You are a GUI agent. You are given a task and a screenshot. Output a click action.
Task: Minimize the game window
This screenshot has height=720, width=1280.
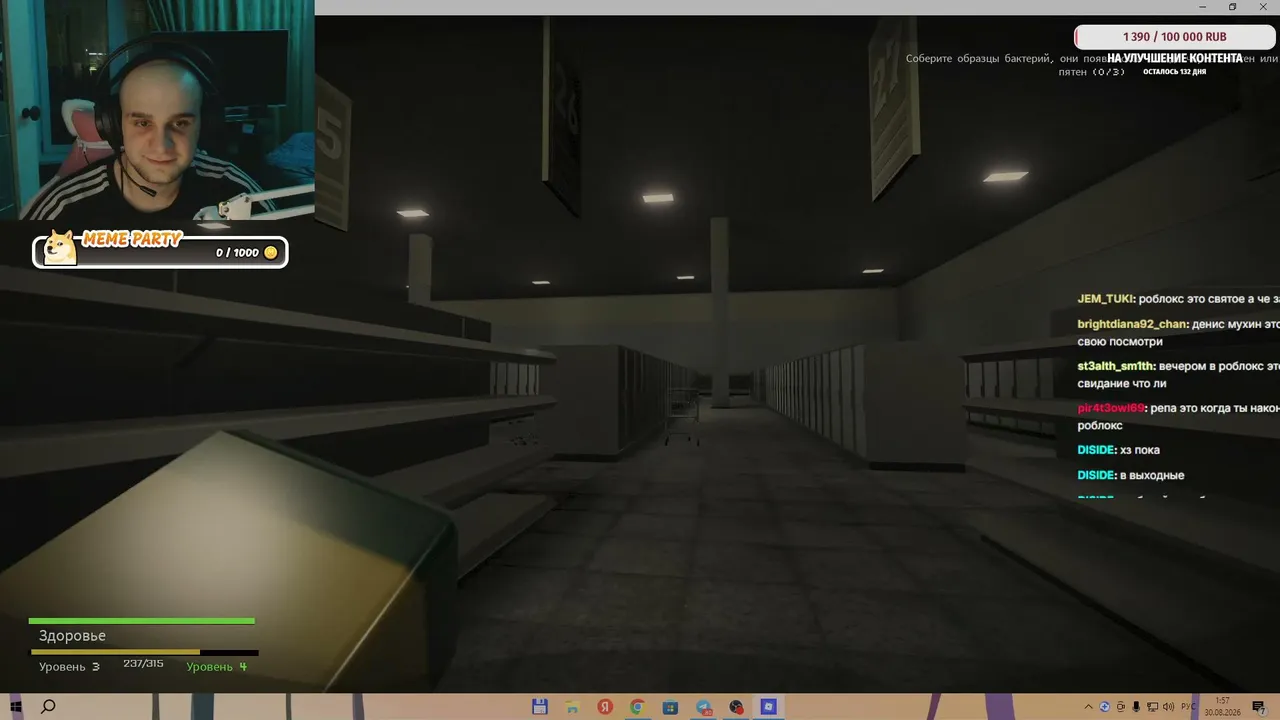[1202, 7]
